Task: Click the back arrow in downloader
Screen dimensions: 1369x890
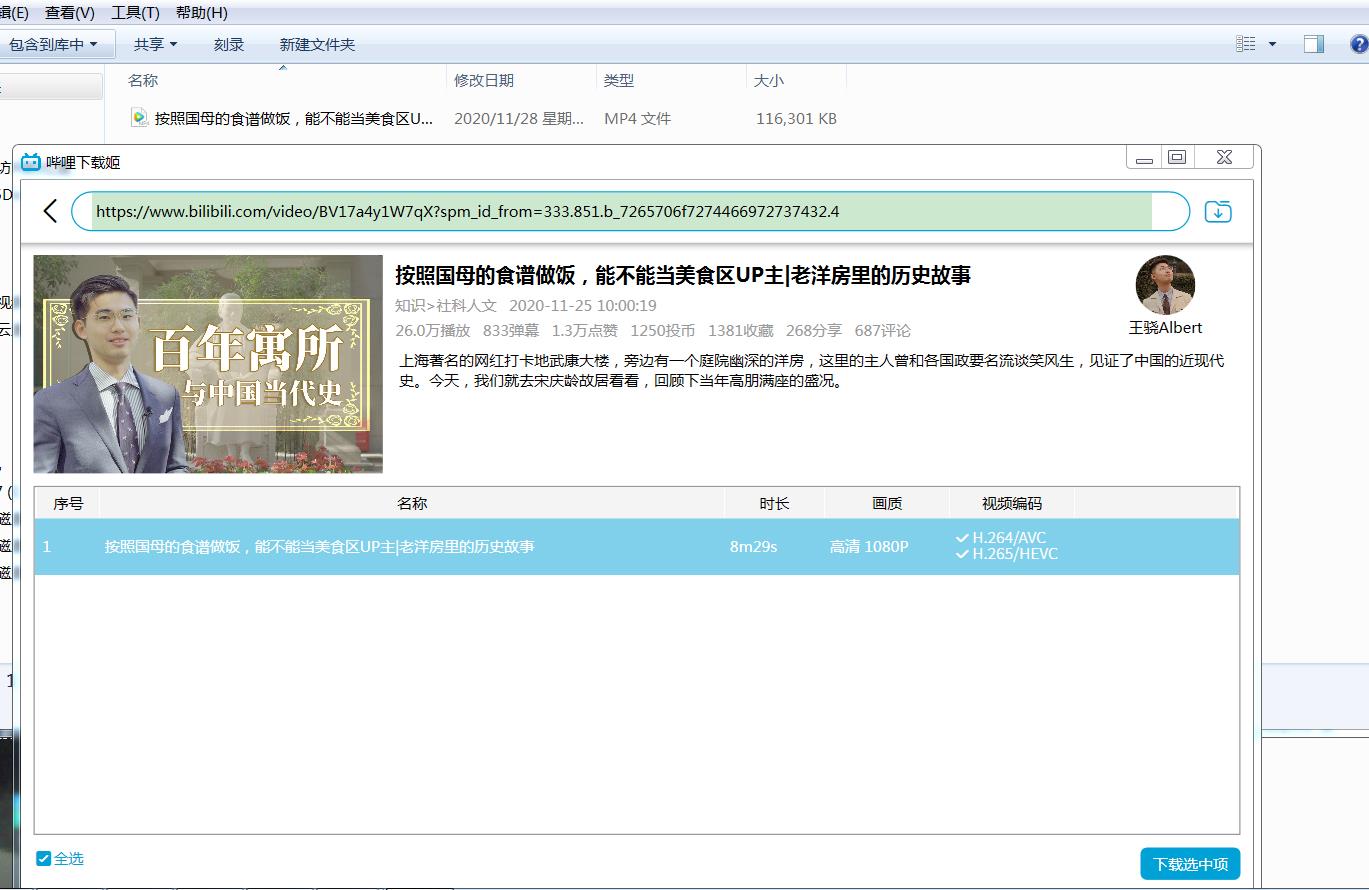Action: 50,211
